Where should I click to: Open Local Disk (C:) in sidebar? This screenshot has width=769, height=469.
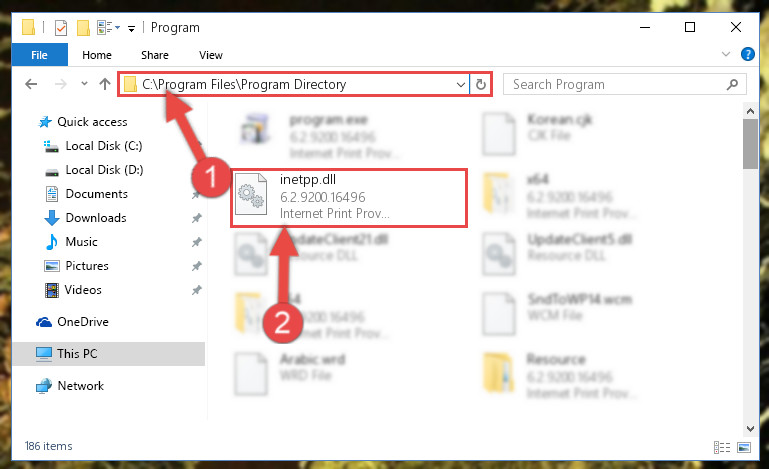(x=103, y=146)
